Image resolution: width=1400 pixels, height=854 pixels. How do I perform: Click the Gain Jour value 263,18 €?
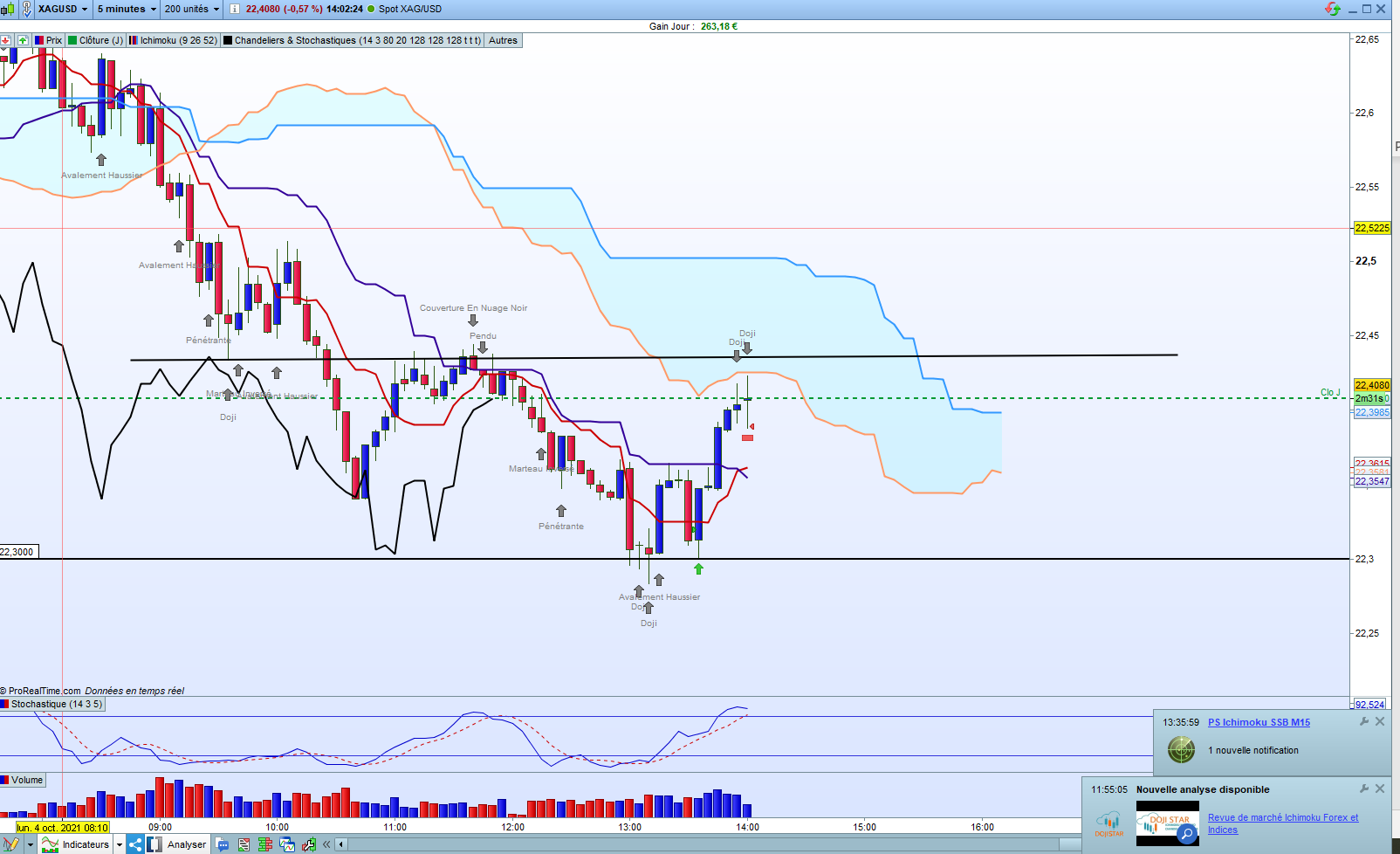tap(719, 26)
